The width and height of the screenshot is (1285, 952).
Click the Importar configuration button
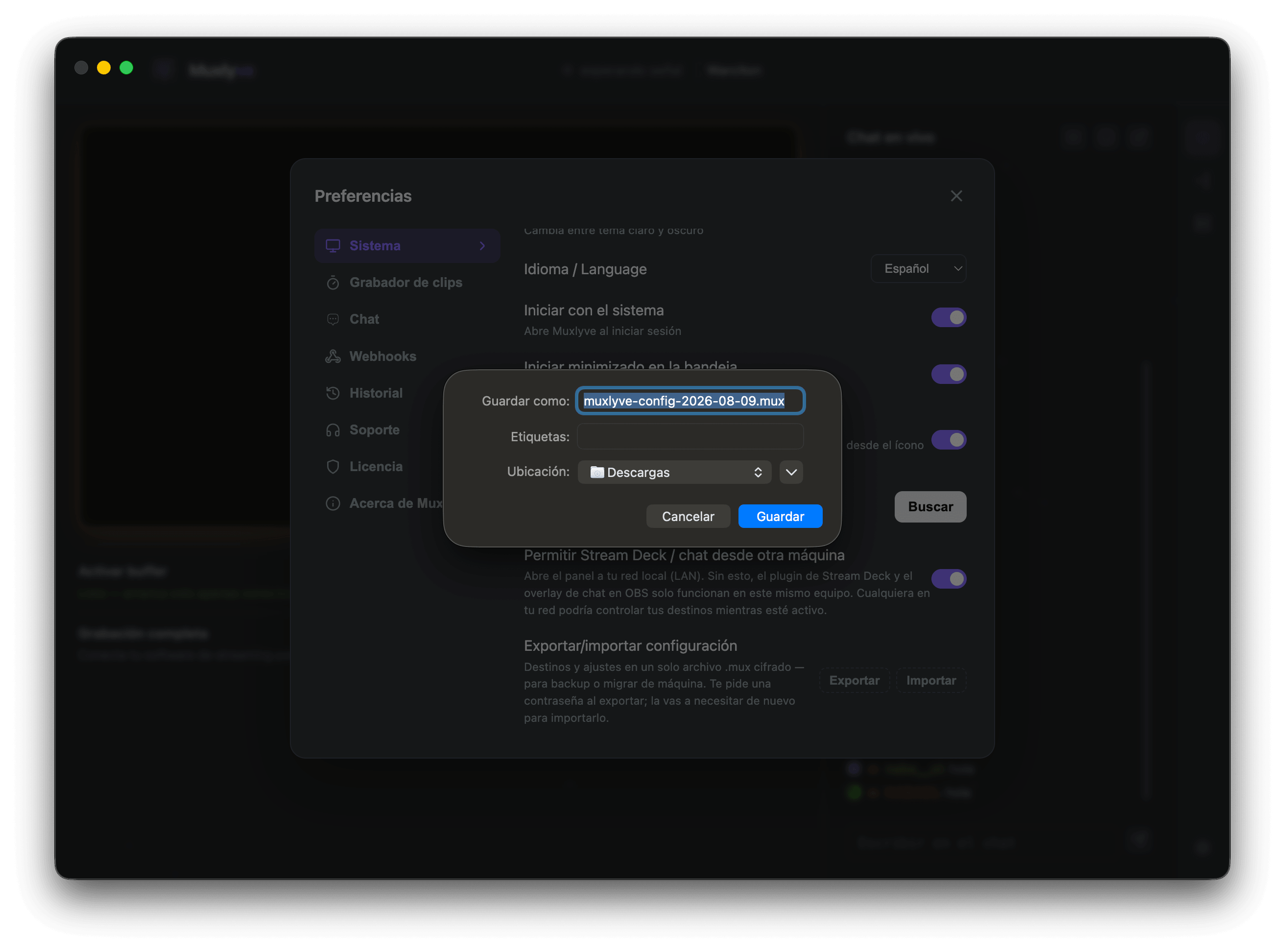click(930, 680)
